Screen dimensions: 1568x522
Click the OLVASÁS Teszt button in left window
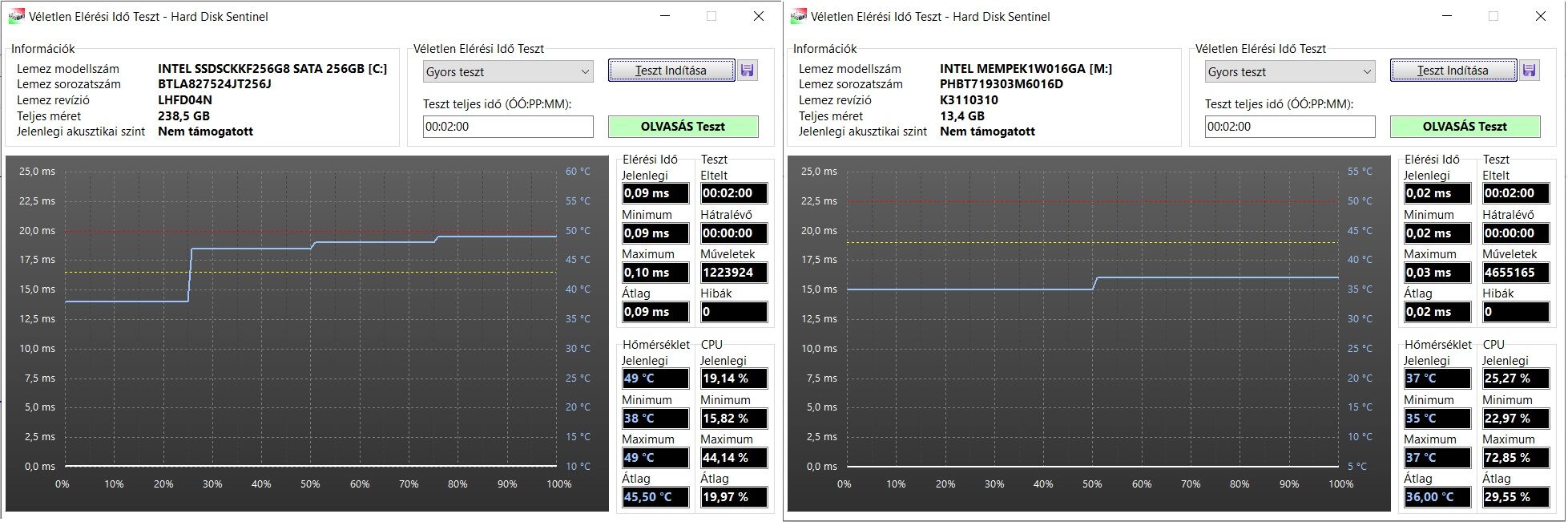point(683,127)
